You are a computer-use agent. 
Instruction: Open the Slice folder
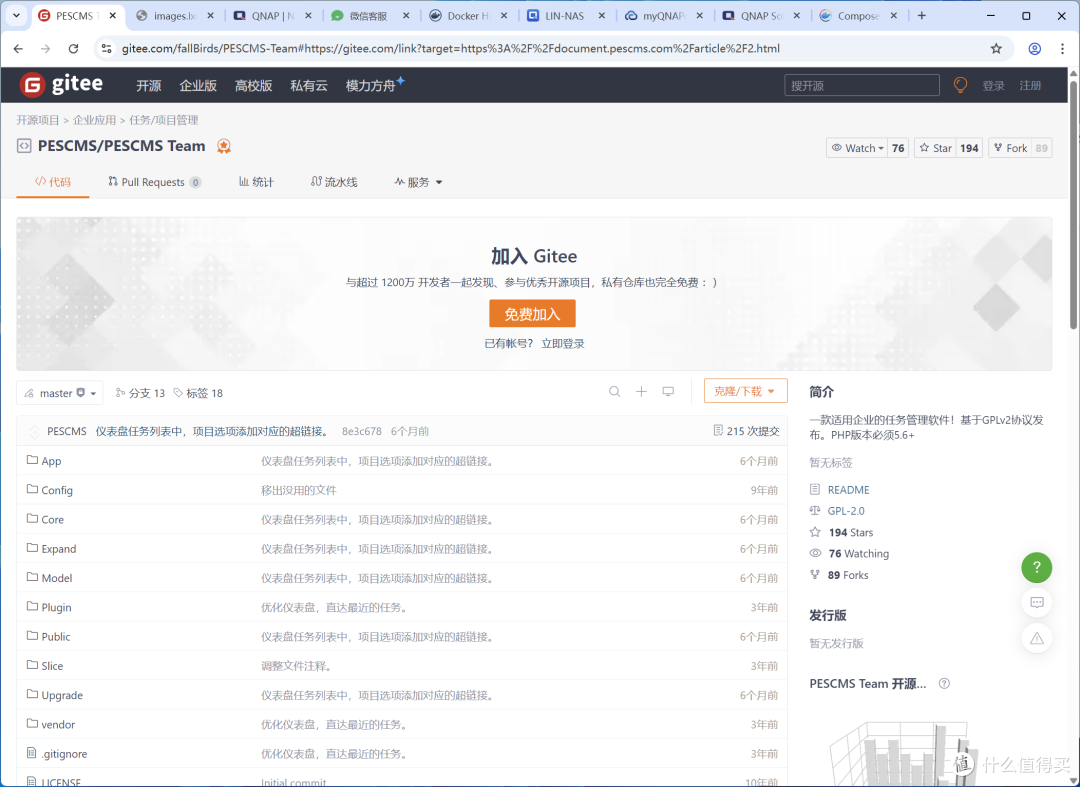tap(52, 666)
